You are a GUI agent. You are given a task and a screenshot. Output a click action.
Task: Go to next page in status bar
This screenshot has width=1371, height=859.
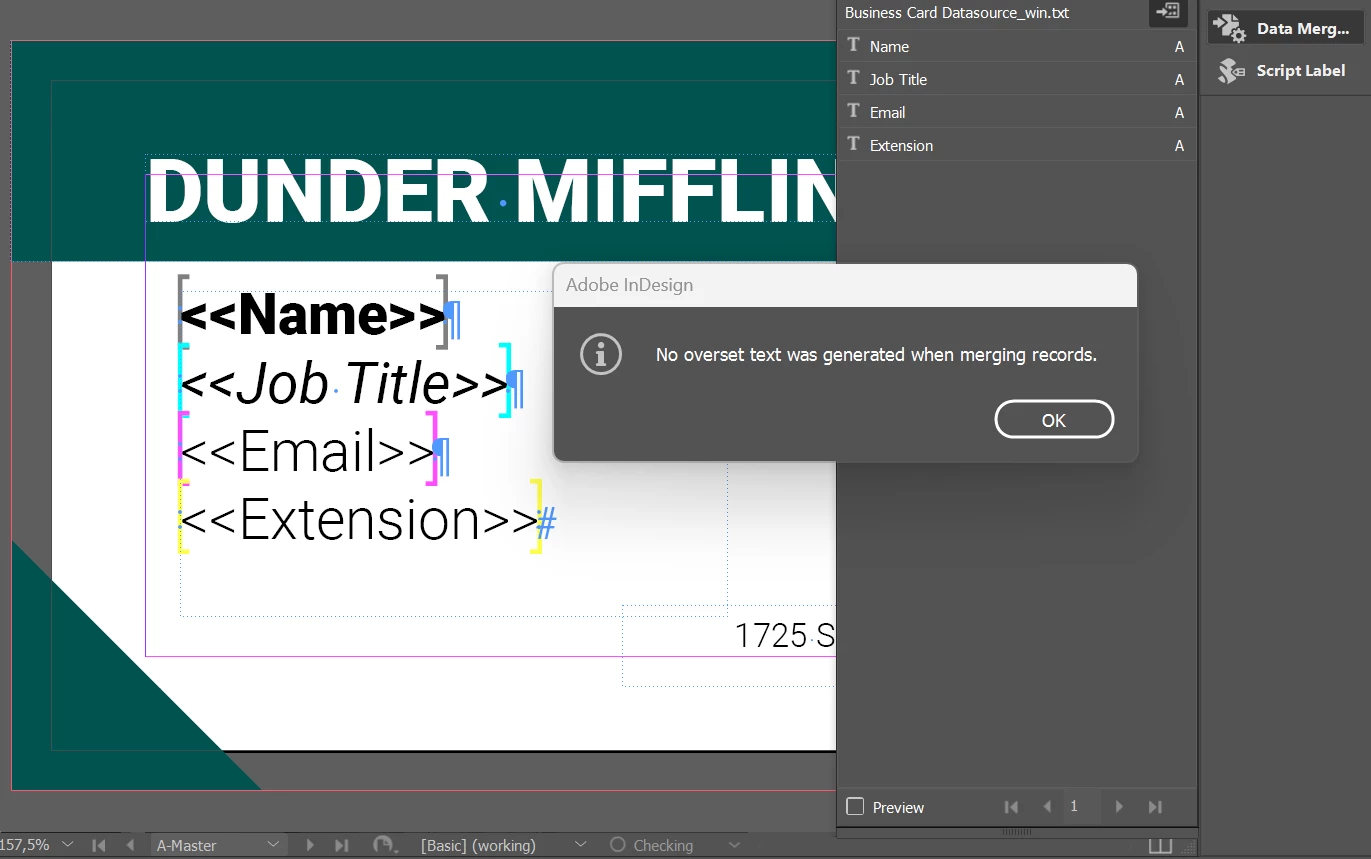coord(310,845)
